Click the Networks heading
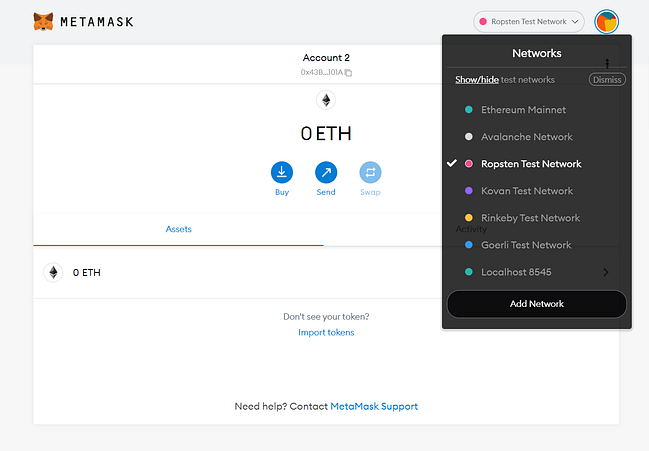 pos(537,53)
